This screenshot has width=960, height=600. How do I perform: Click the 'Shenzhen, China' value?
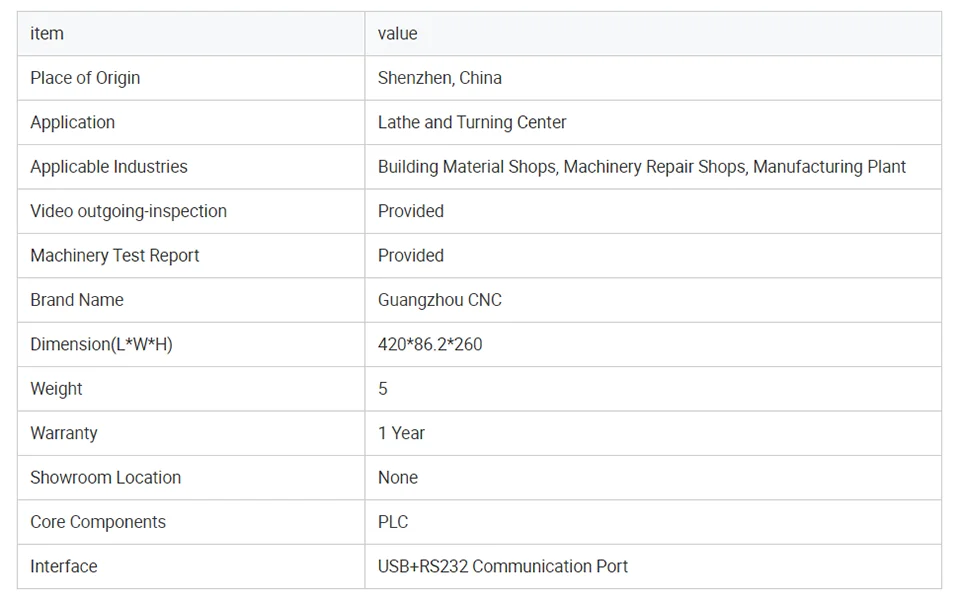pyautogui.click(x=440, y=78)
